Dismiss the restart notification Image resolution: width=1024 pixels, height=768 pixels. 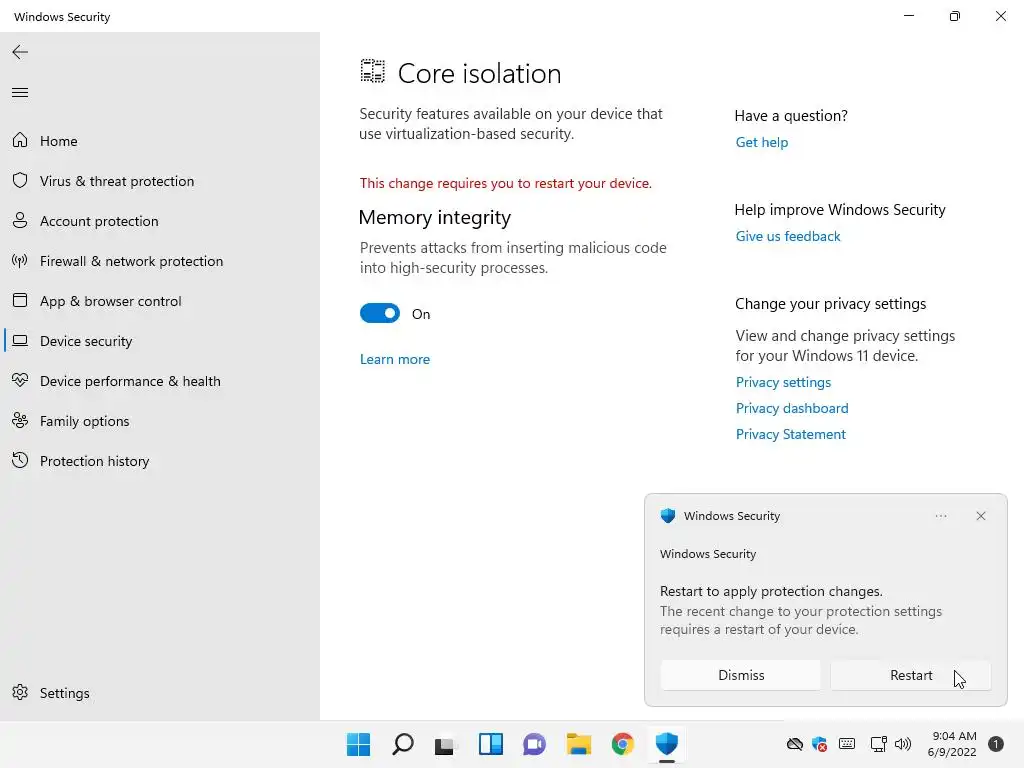click(741, 675)
